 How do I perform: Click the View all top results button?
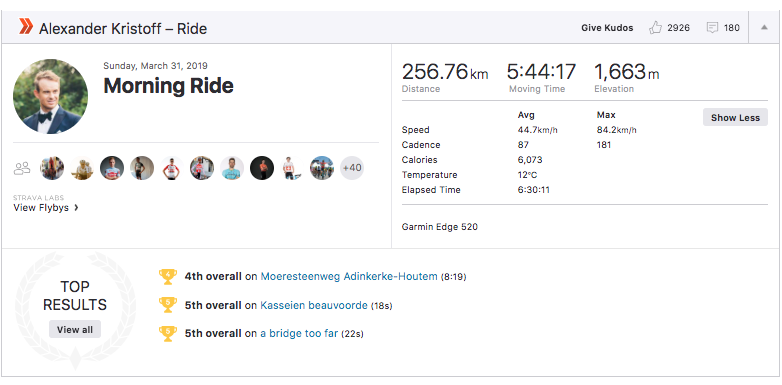pos(75,329)
